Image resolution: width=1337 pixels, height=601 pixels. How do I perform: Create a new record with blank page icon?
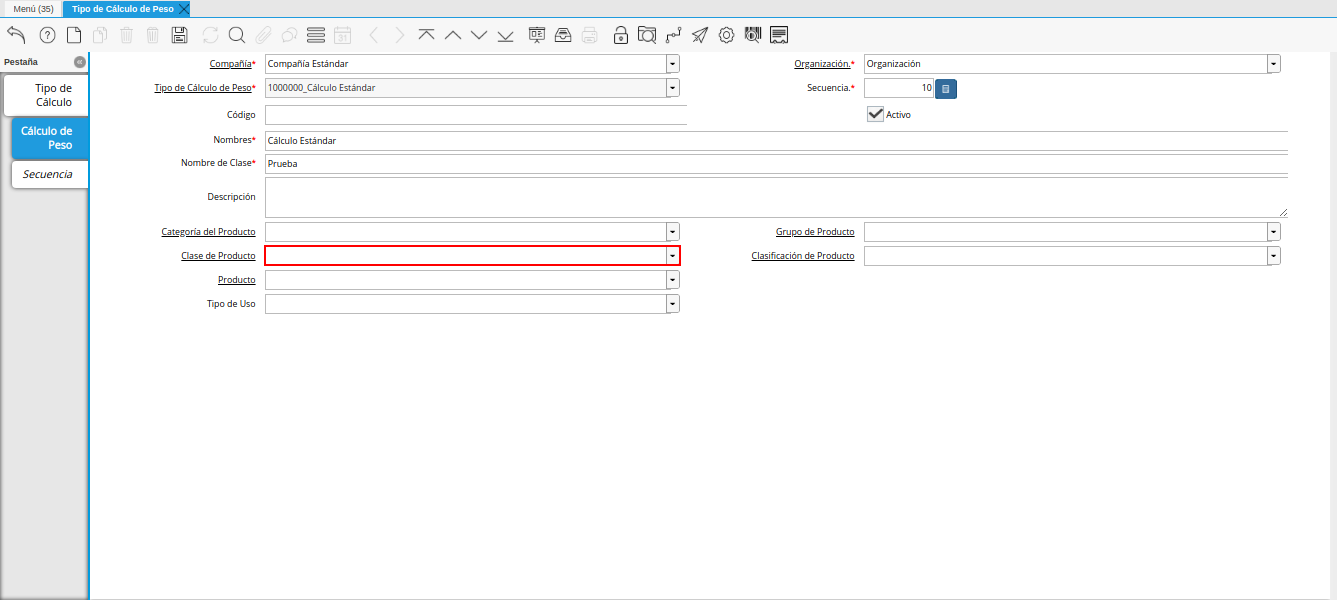click(x=74, y=35)
